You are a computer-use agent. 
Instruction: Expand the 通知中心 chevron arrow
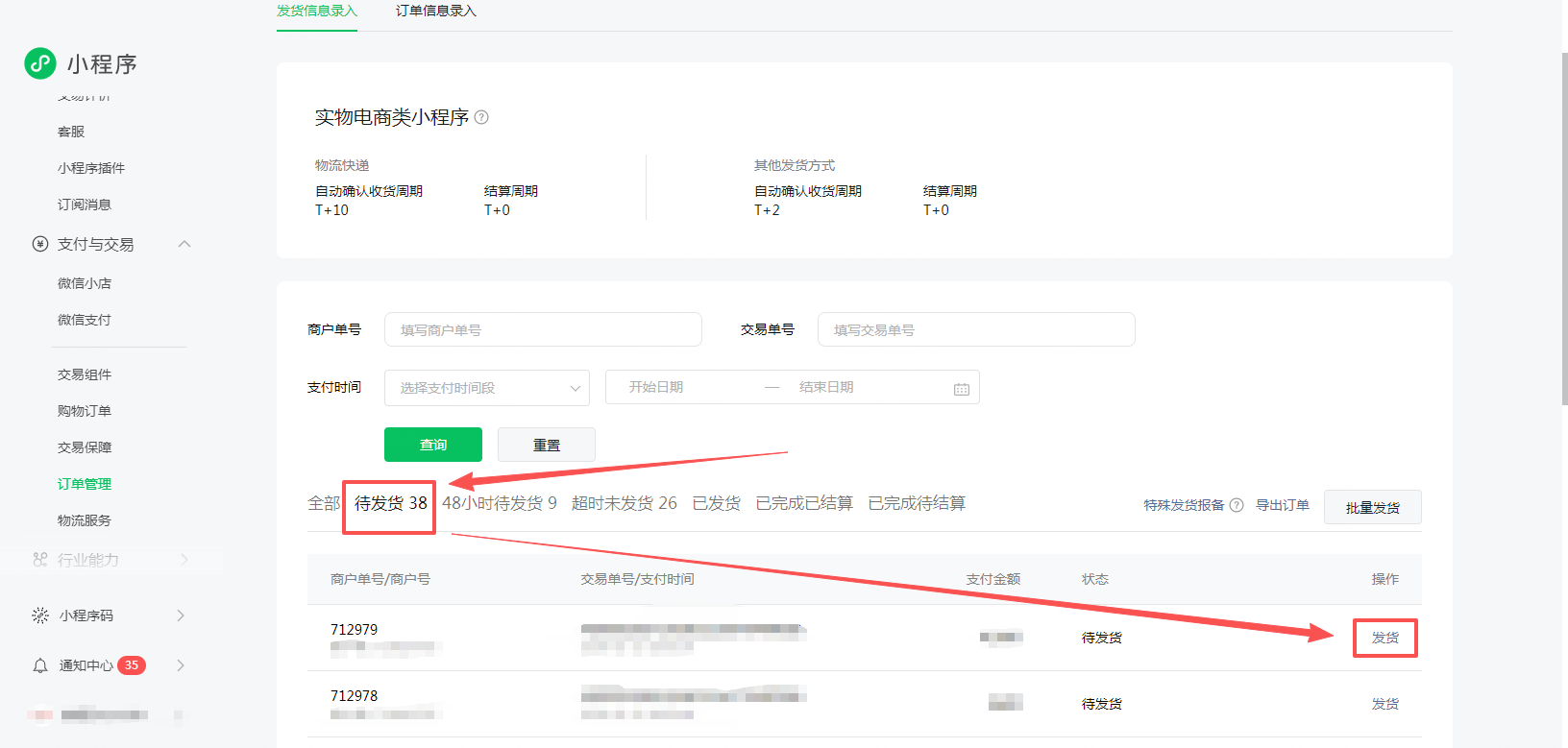pos(181,665)
